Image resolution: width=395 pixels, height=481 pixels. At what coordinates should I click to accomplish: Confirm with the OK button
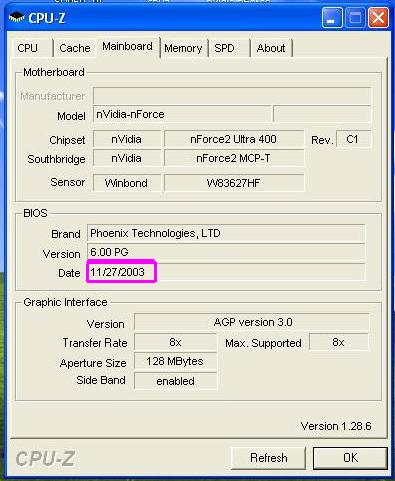tap(350, 458)
